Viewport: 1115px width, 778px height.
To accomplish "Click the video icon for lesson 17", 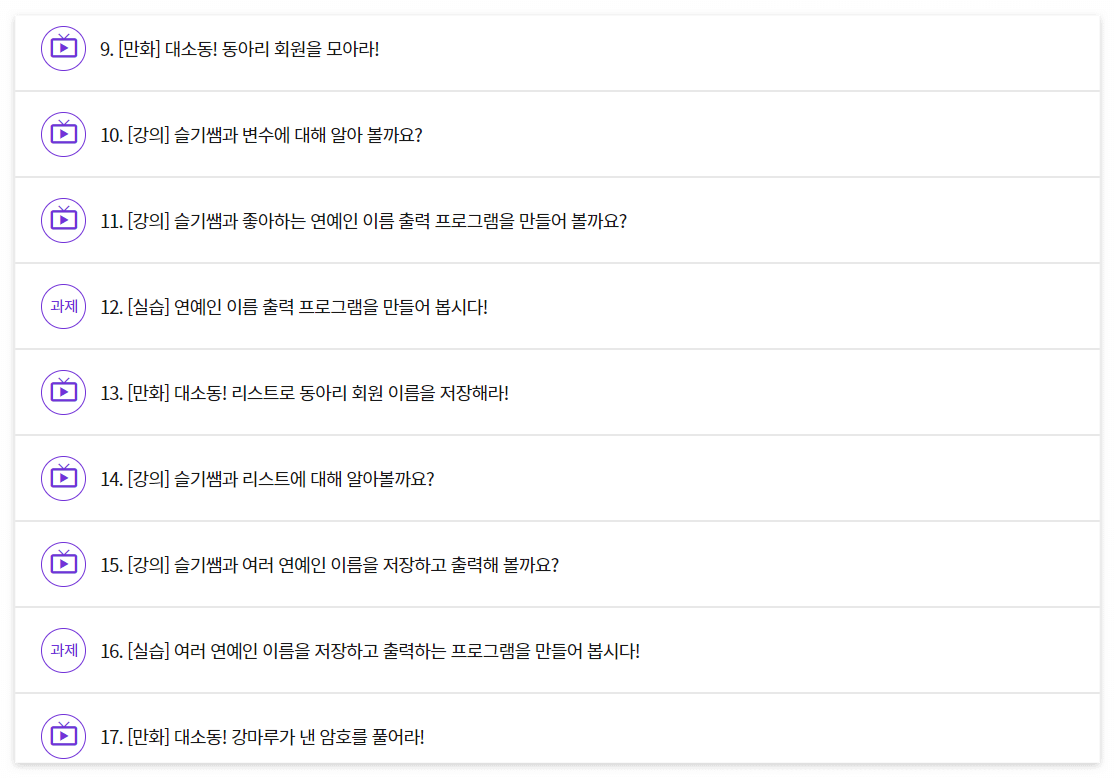I will 62,735.
